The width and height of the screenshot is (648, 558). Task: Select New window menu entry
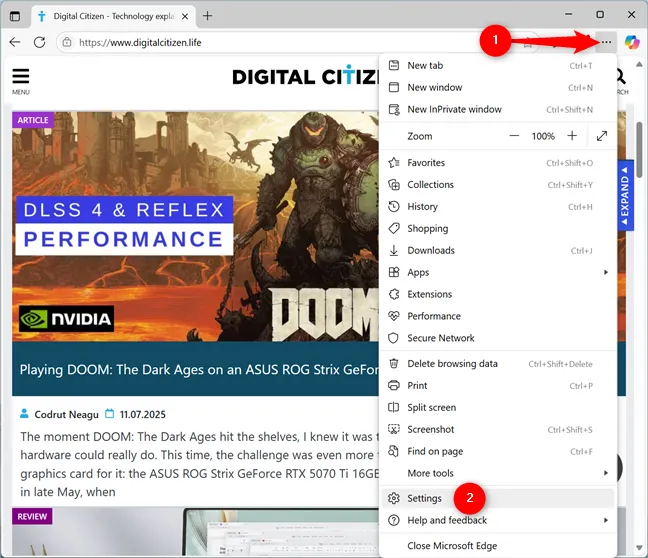[497, 87]
